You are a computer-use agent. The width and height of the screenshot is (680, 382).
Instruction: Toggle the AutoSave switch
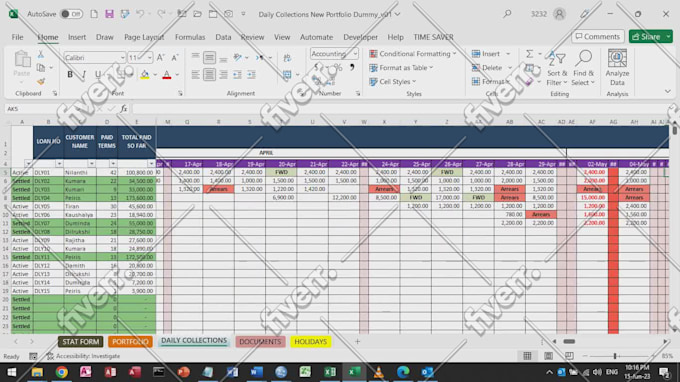(x=72, y=14)
